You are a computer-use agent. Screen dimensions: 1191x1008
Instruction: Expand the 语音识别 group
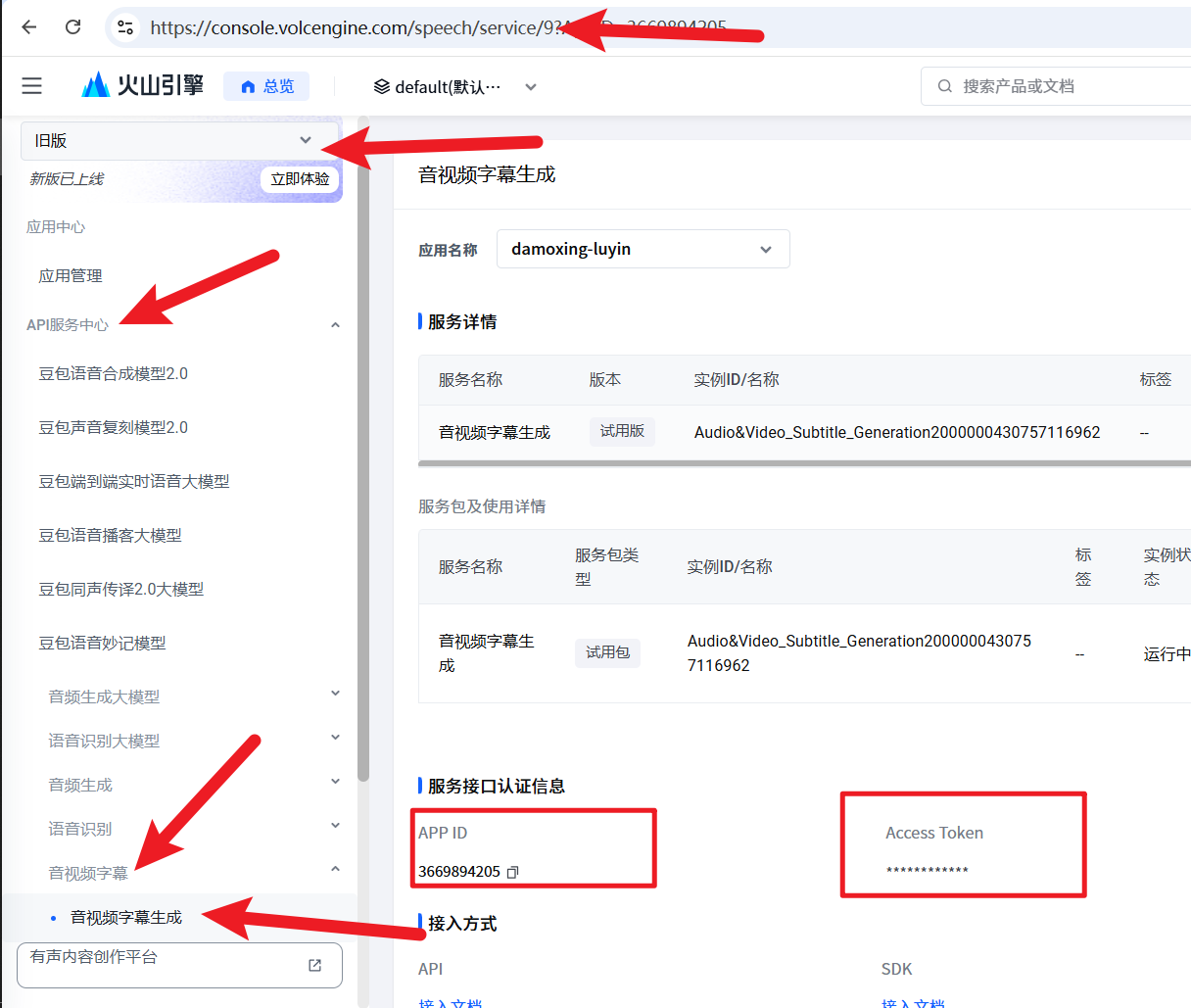pos(335,827)
